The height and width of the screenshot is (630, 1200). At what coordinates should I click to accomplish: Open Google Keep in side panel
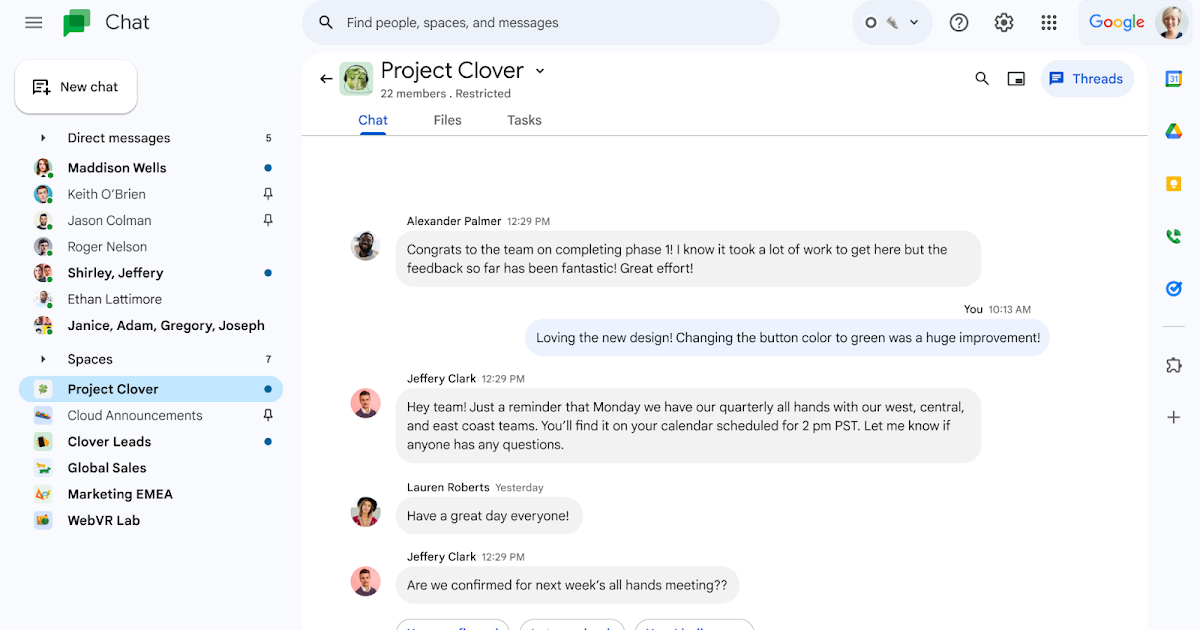coord(1174,184)
